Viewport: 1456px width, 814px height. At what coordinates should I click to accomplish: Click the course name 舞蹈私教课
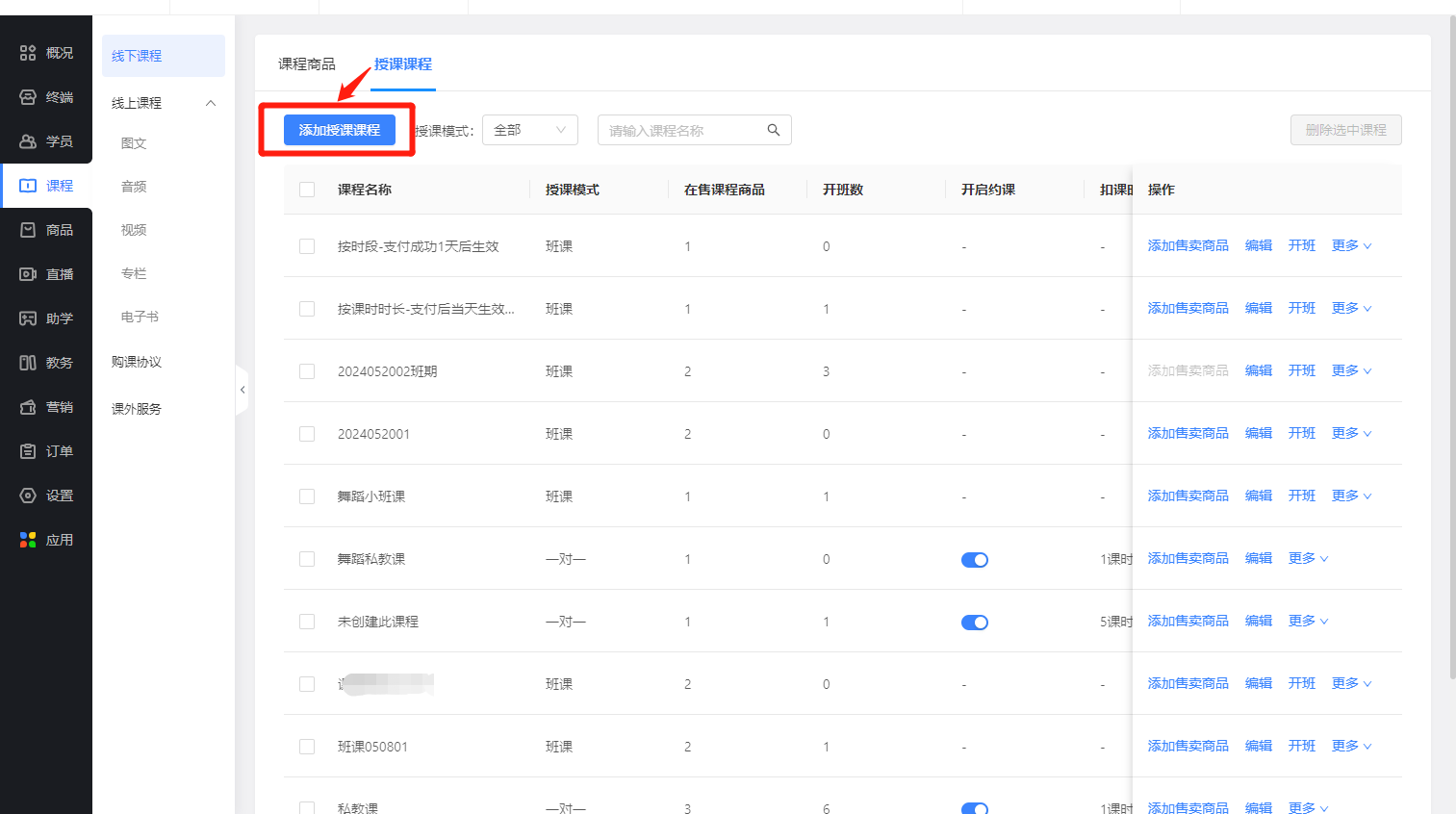tap(371, 559)
